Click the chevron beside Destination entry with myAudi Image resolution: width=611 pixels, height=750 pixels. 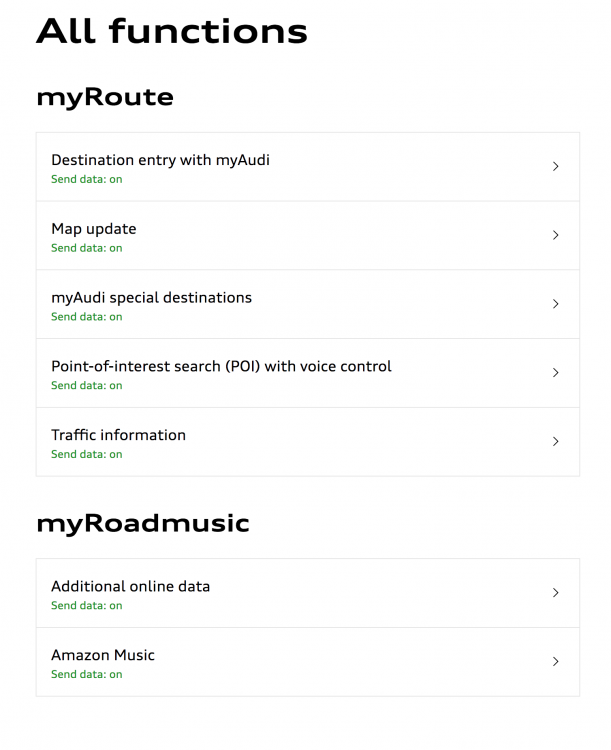556,167
